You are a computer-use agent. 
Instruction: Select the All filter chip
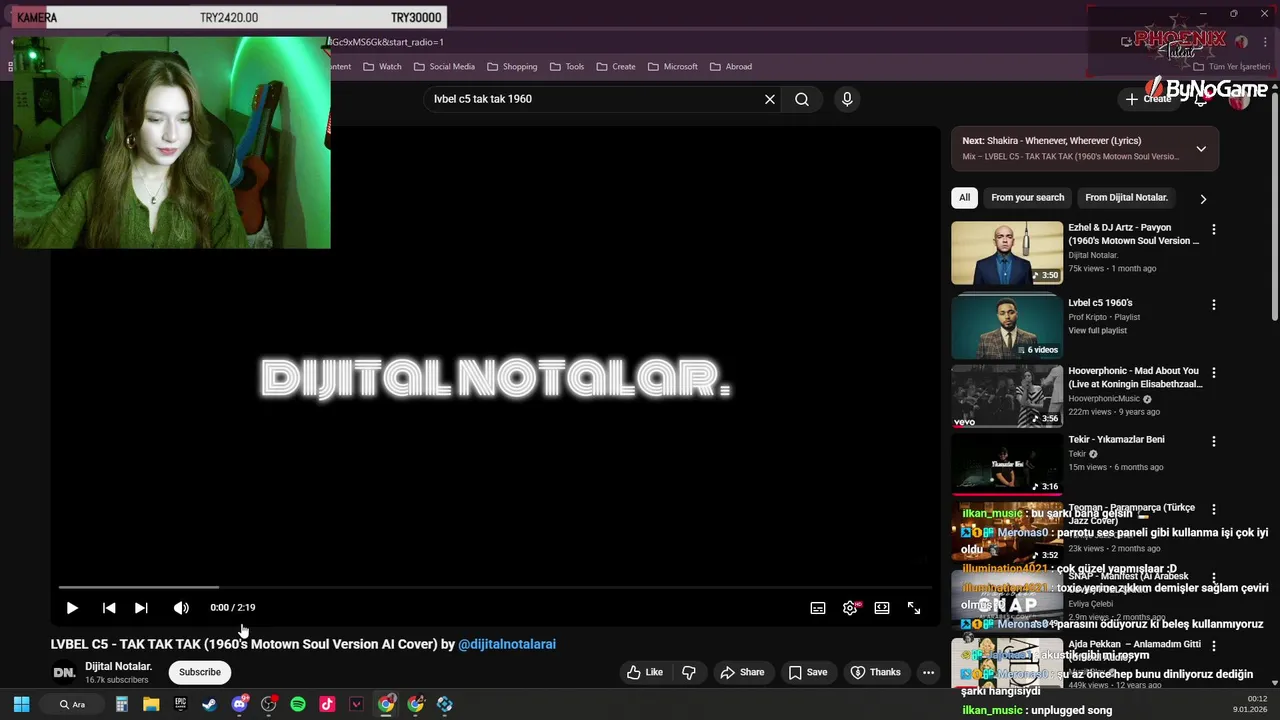[964, 198]
